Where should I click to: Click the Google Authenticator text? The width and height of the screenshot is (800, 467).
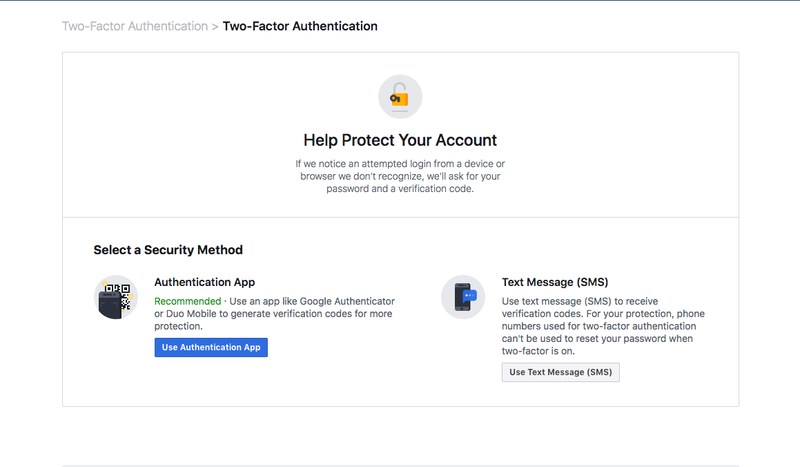point(347,301)
